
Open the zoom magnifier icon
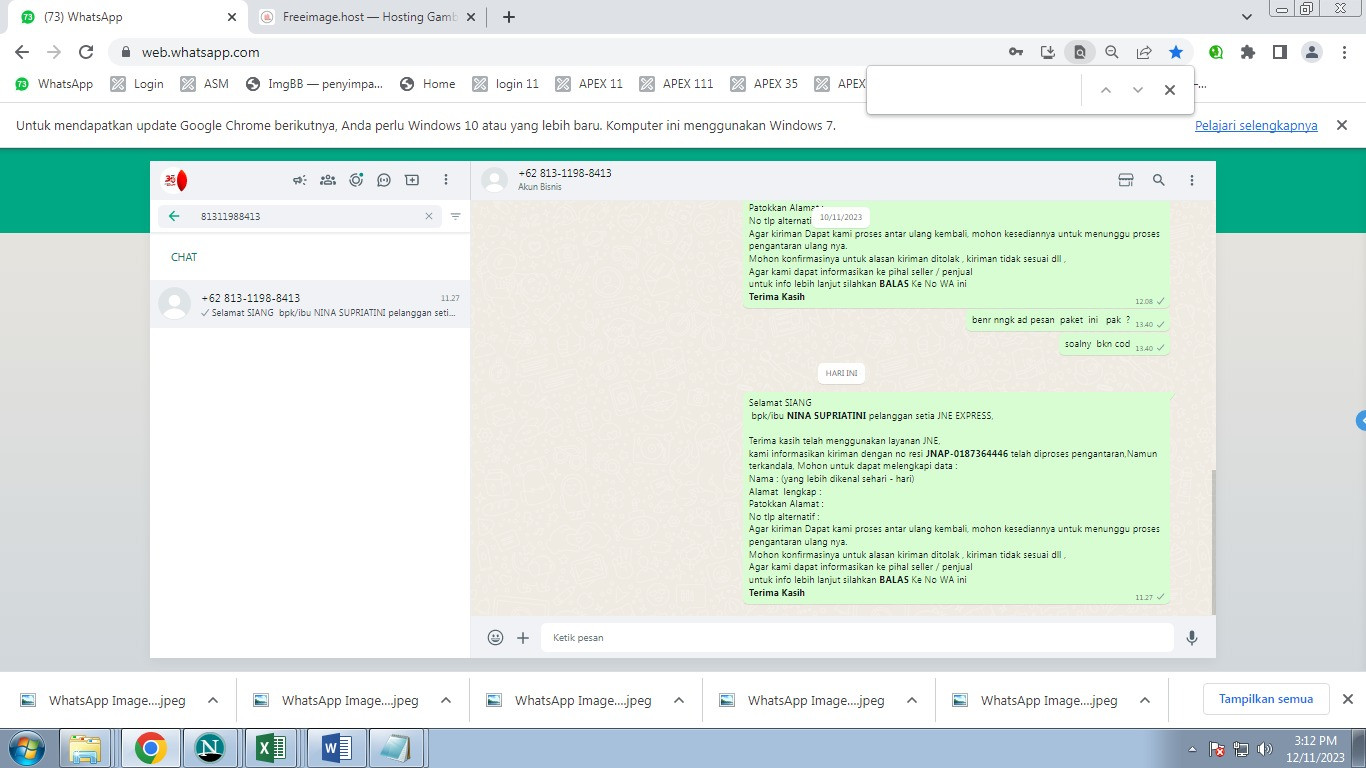point(1111,52)
